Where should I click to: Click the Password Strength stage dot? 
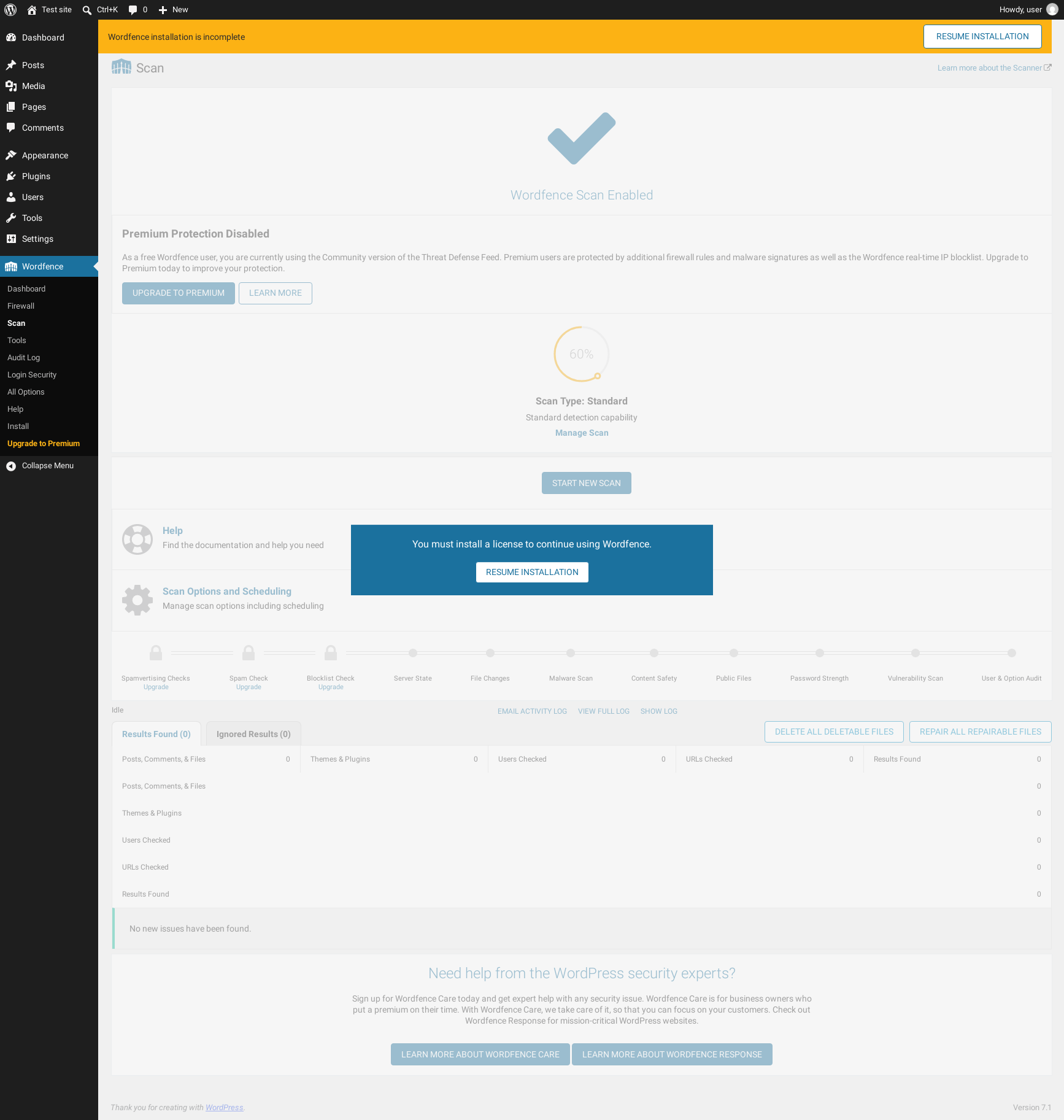[820, 653]
